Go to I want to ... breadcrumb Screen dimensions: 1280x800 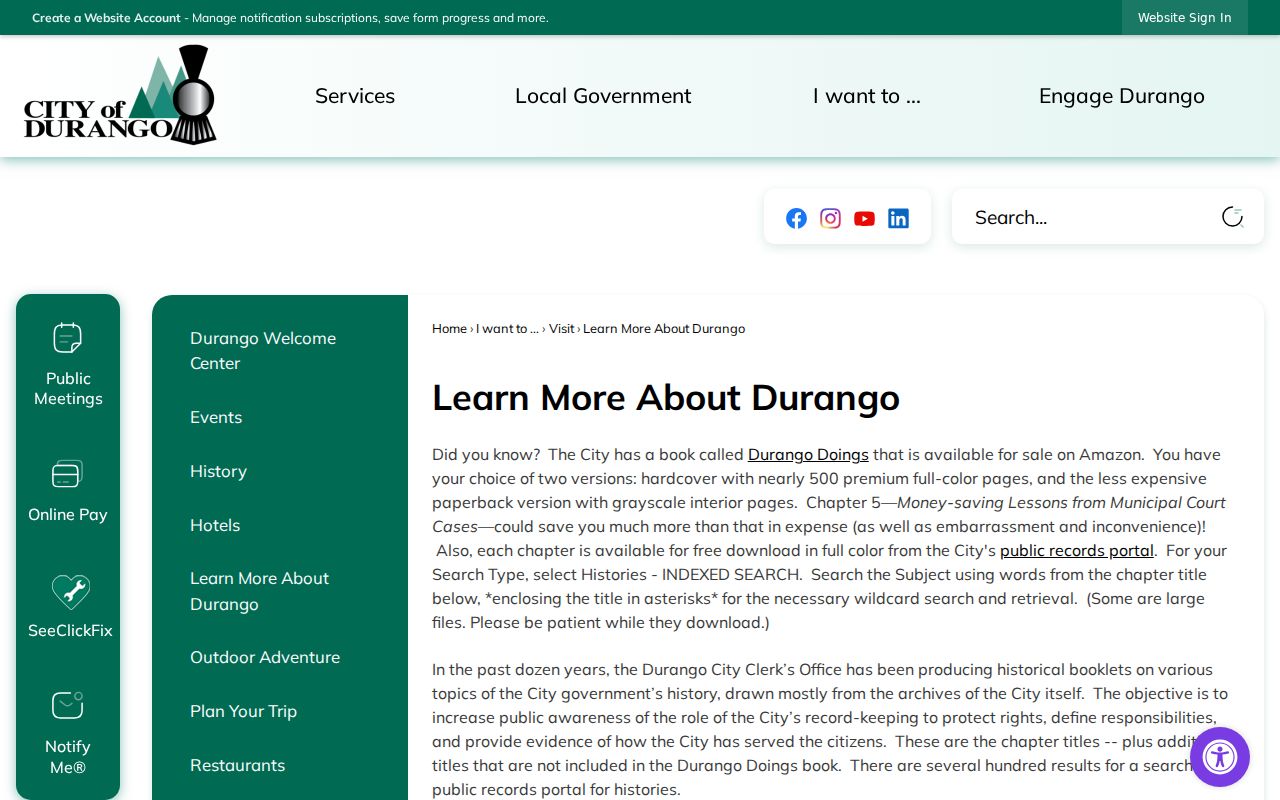click(507, 328)
